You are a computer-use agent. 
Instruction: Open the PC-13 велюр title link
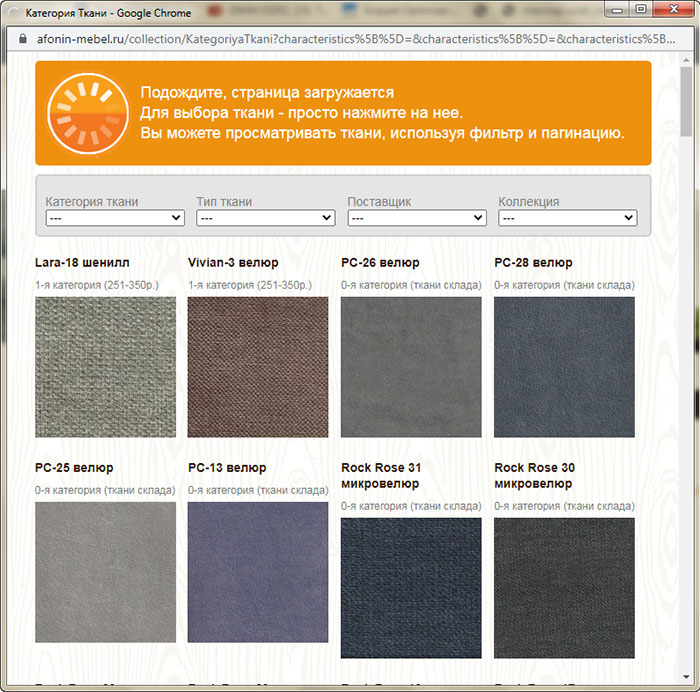coord(227,468)
